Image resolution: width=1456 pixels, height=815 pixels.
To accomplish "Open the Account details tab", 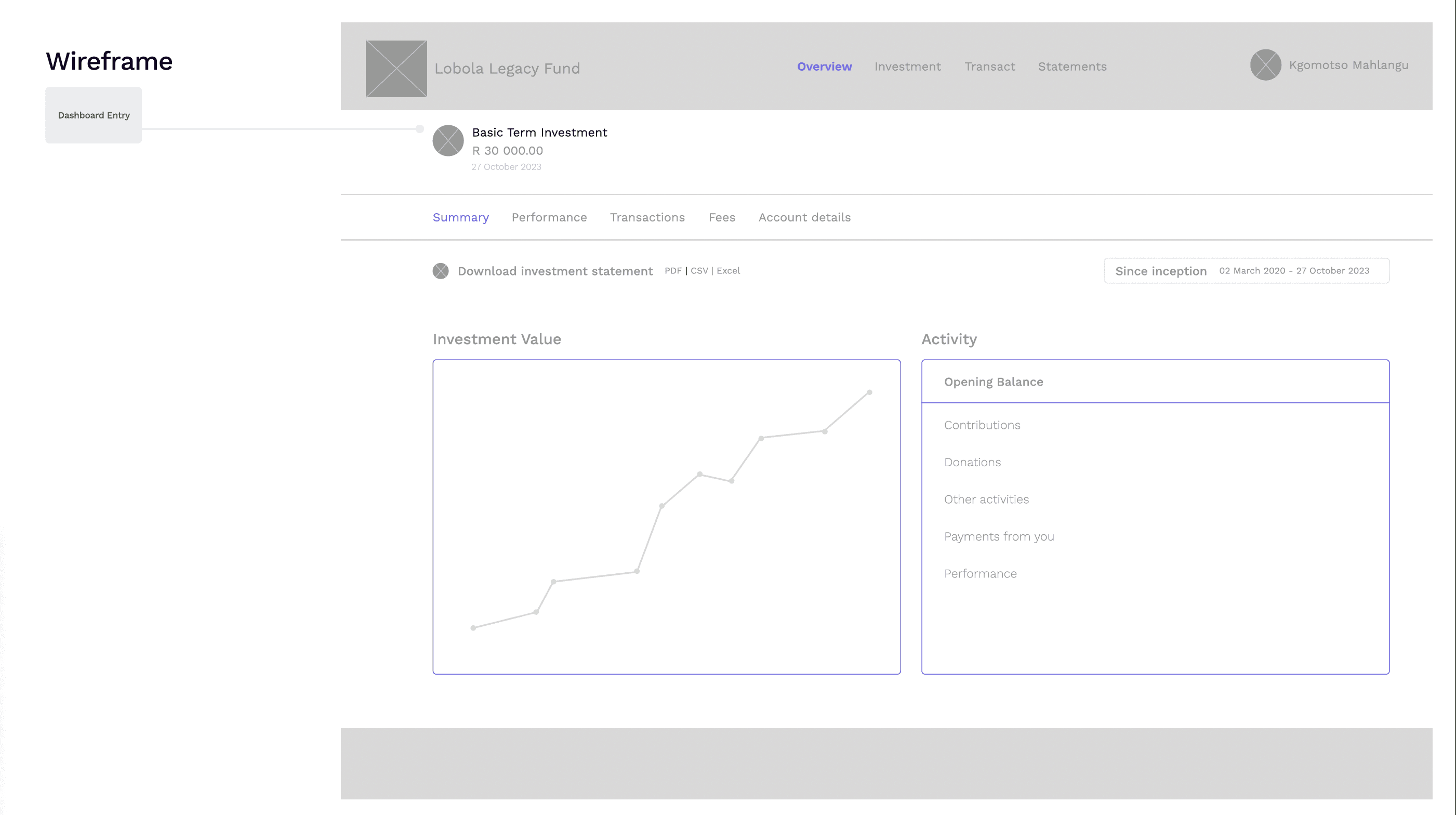I will (x=804, y=218).
